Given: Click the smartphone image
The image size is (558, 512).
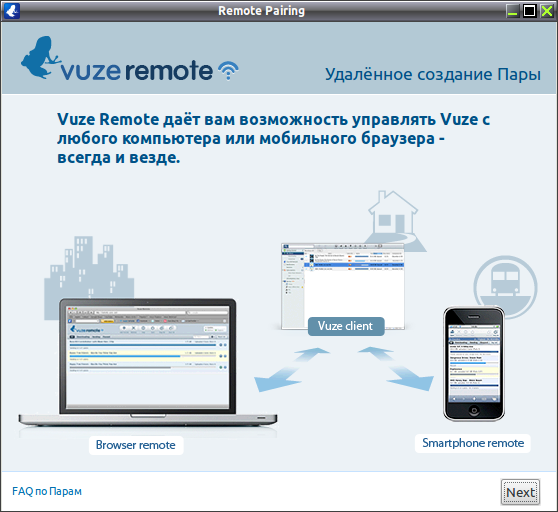Looking at the screenshot, I should 474,364.
